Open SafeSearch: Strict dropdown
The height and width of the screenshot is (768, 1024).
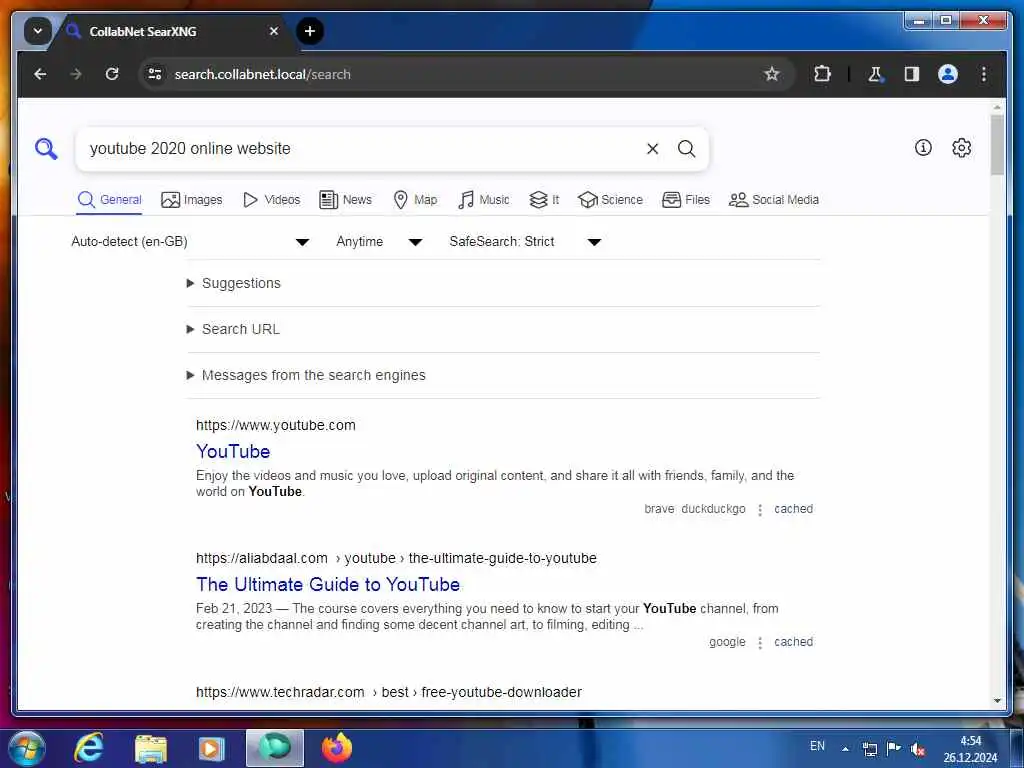525,242
